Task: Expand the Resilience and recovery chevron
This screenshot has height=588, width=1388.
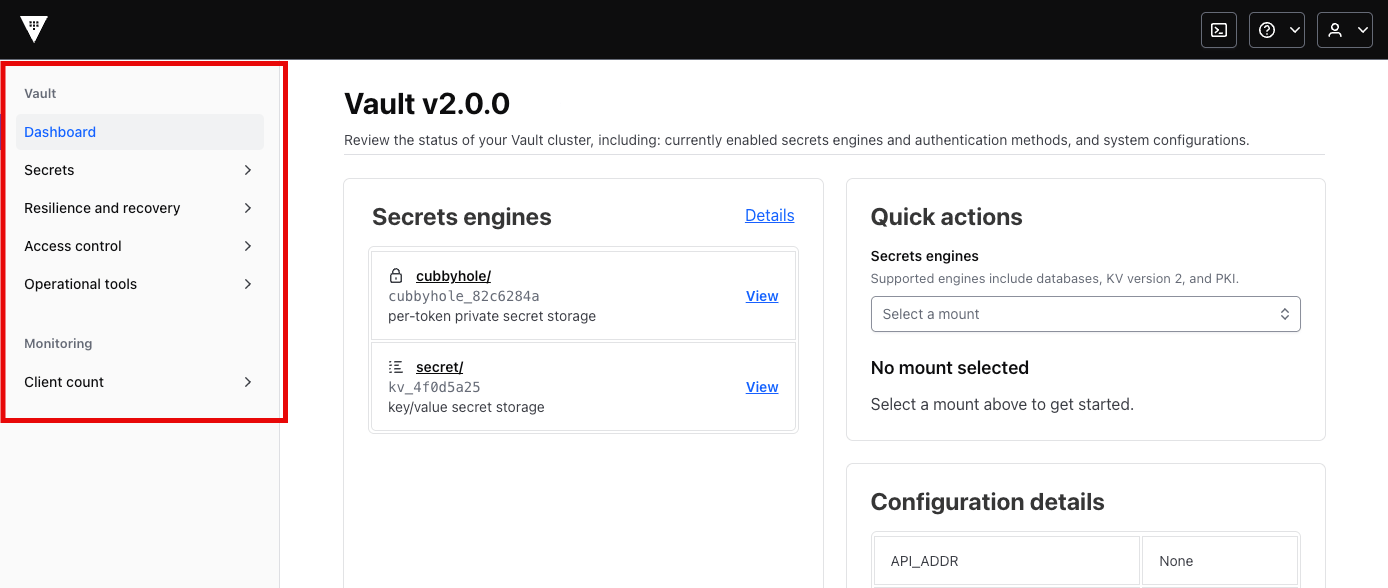Action: (248, 208)
